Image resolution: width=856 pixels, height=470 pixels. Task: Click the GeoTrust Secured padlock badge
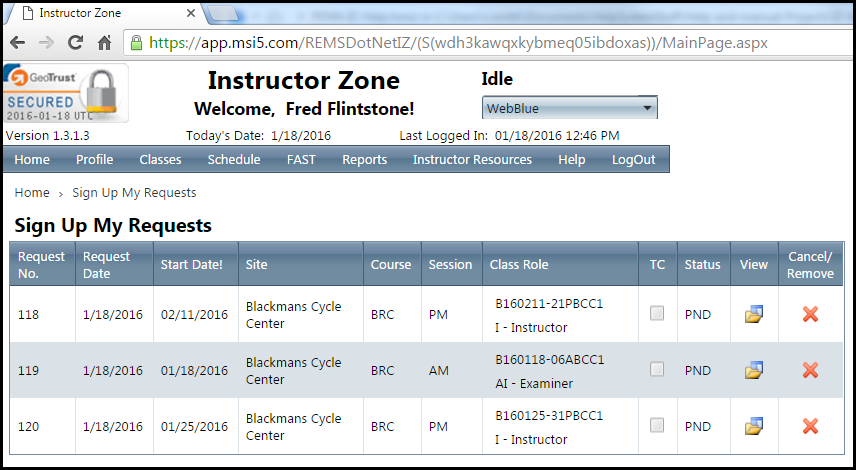click(66, 95)
